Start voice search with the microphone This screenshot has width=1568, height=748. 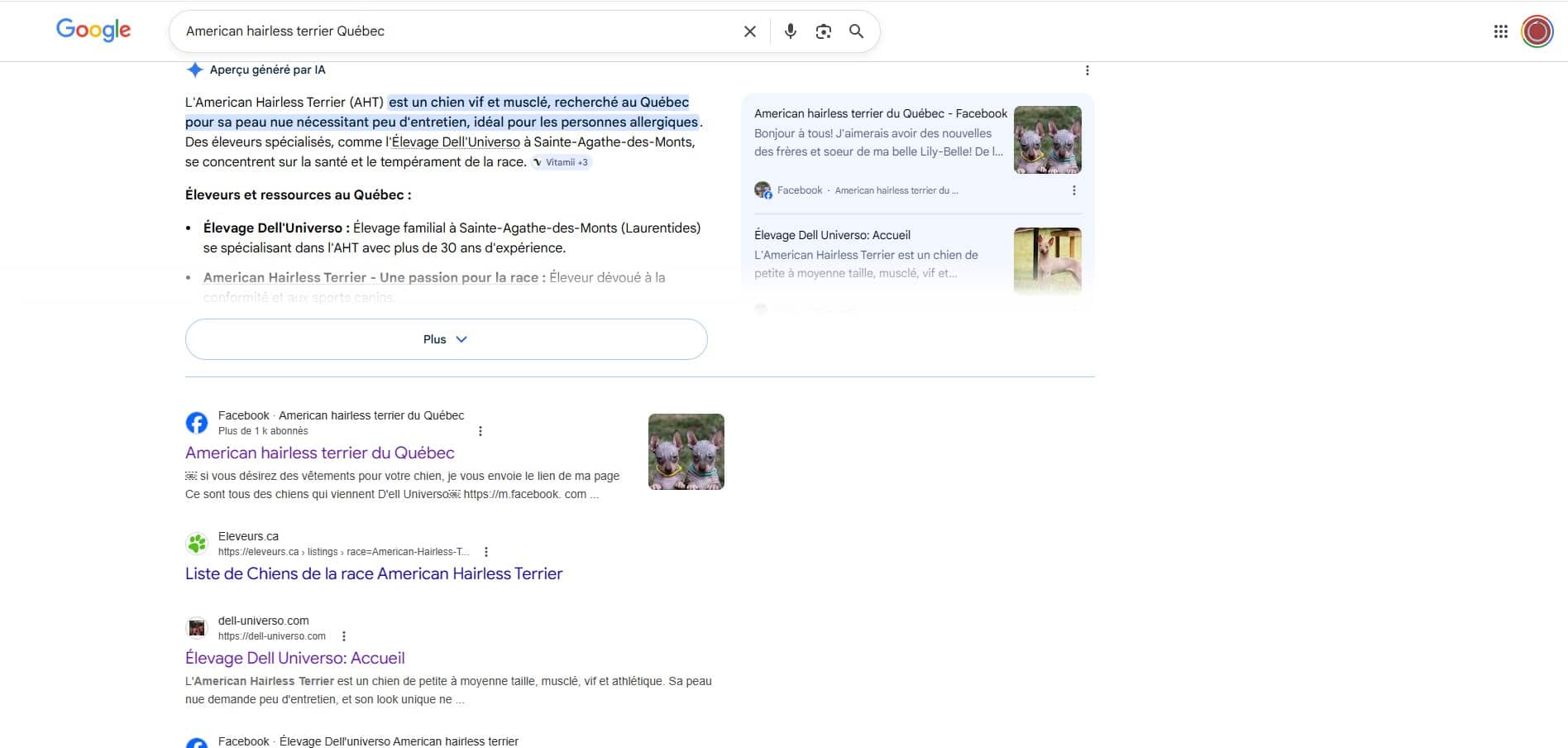pyautogui.click(x=790, y=31)
